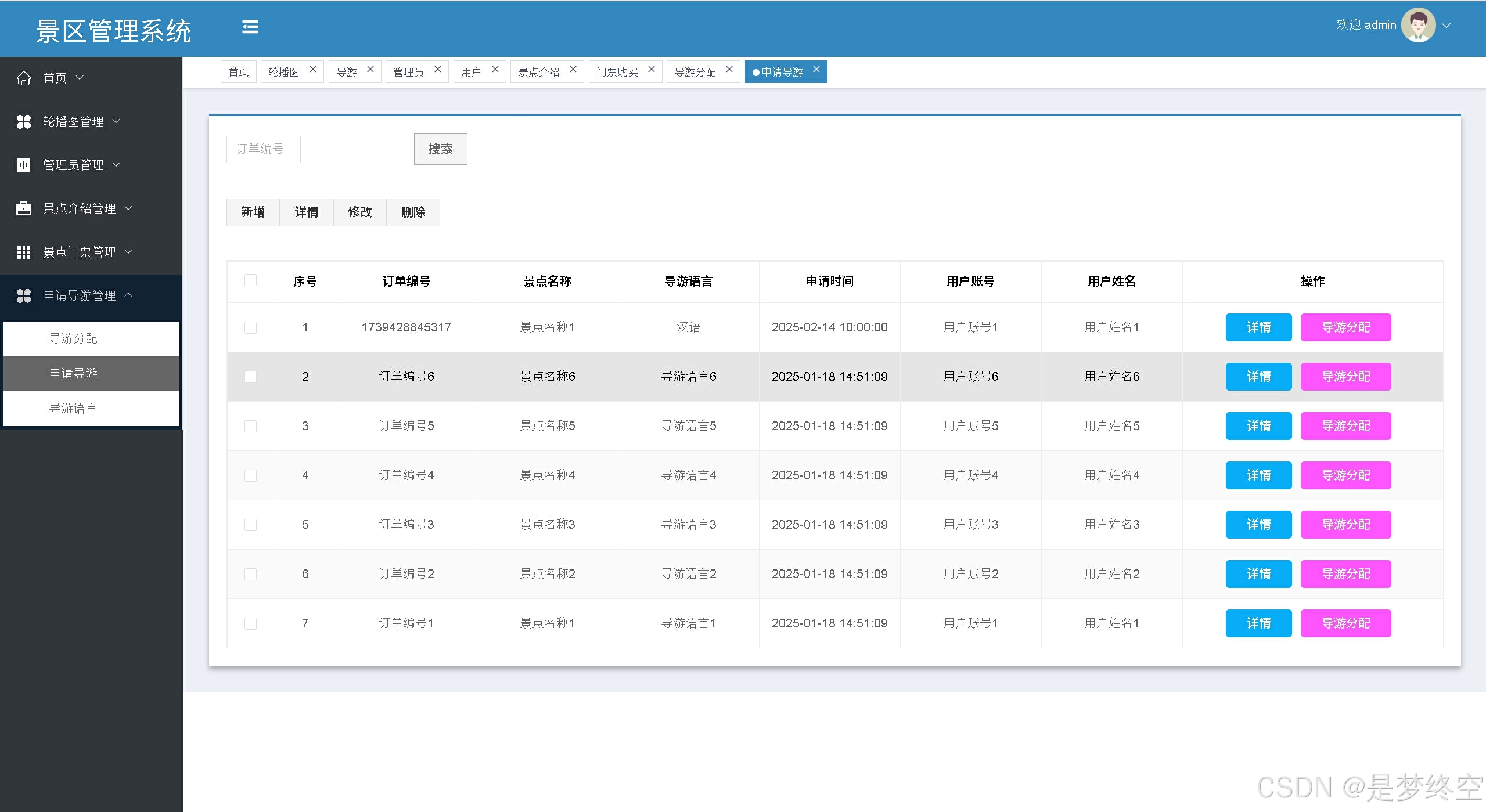Click the 轮播图管理 clover icon
Viewport: 1486px width, 812px height.
pos(24,122)
